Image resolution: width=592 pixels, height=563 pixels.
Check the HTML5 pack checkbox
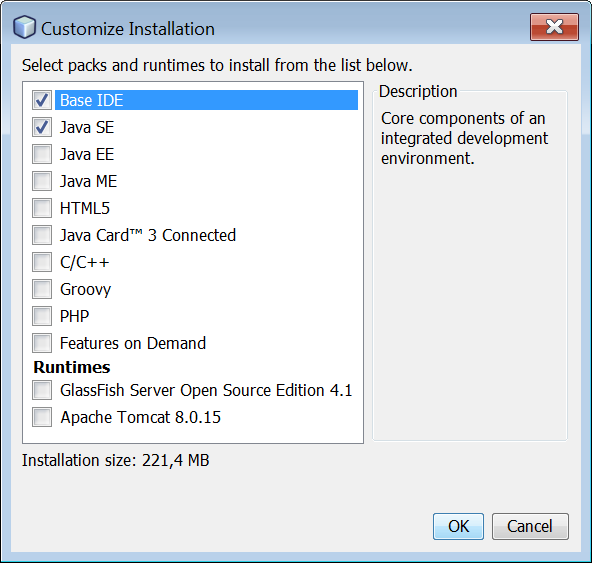42,208
